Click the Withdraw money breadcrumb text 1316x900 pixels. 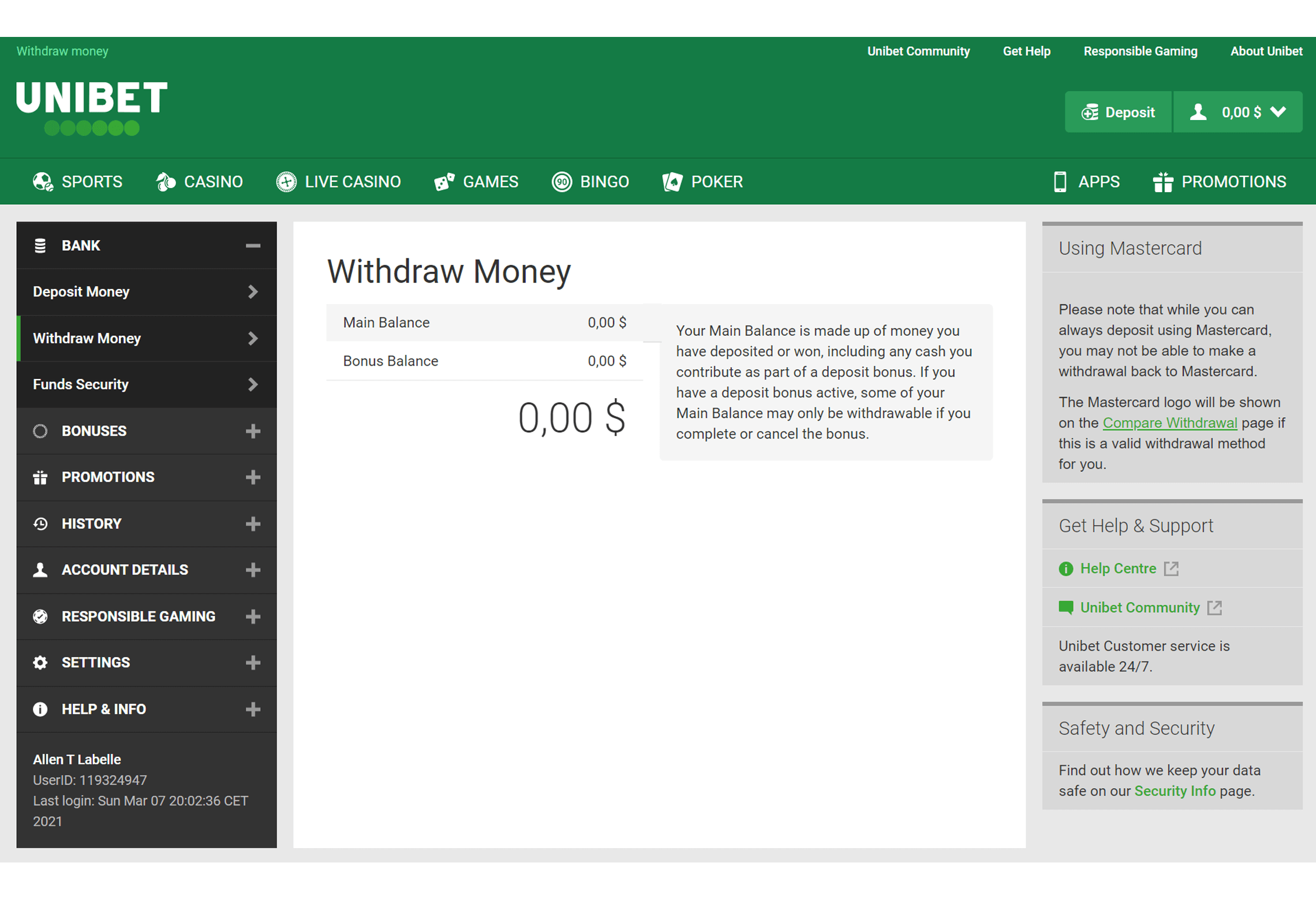coord(62,51)
